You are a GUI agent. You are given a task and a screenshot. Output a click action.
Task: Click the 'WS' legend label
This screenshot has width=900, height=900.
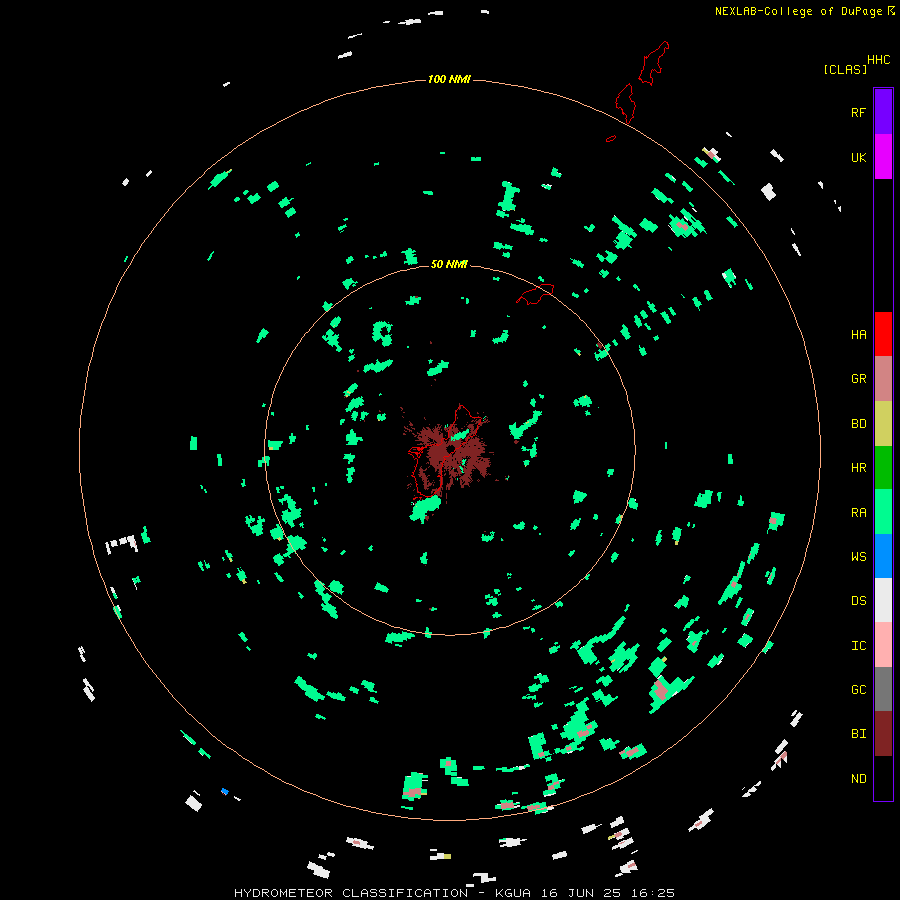(859, 557)
